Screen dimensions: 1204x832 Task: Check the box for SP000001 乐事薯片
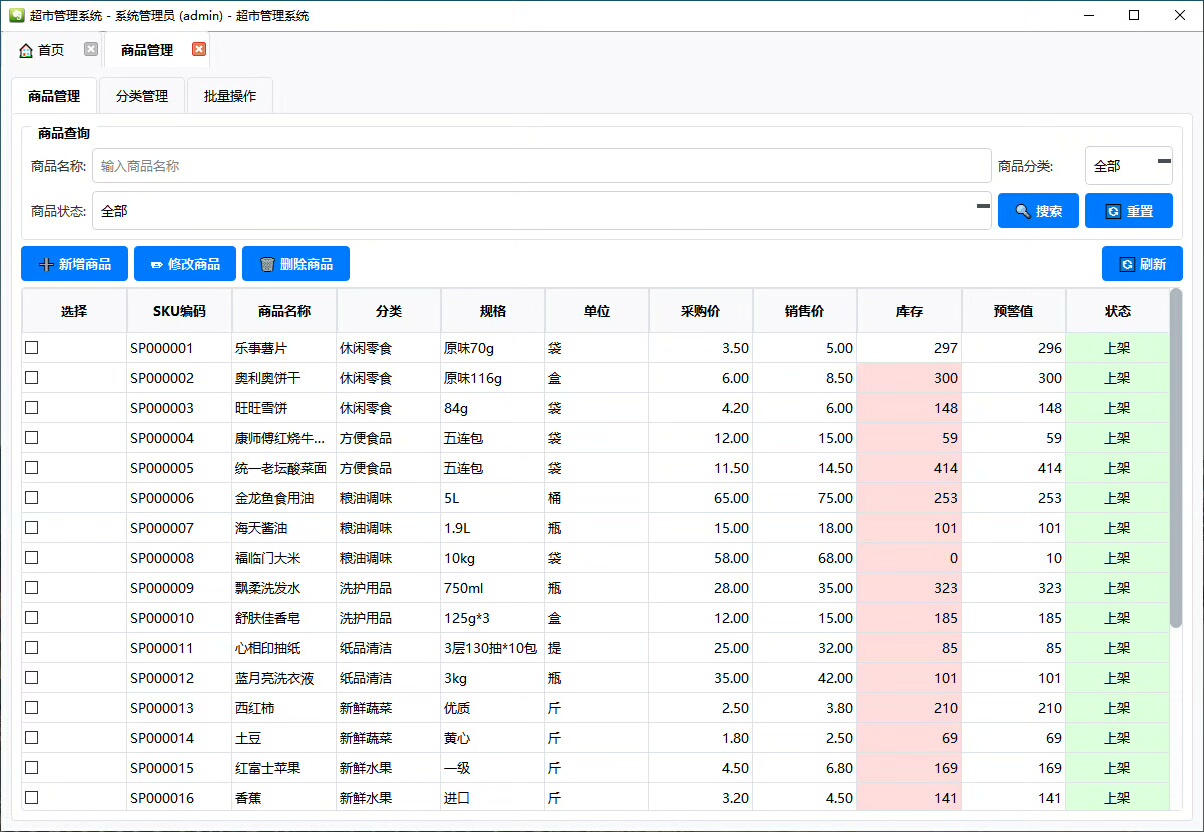tap(32, 348)
